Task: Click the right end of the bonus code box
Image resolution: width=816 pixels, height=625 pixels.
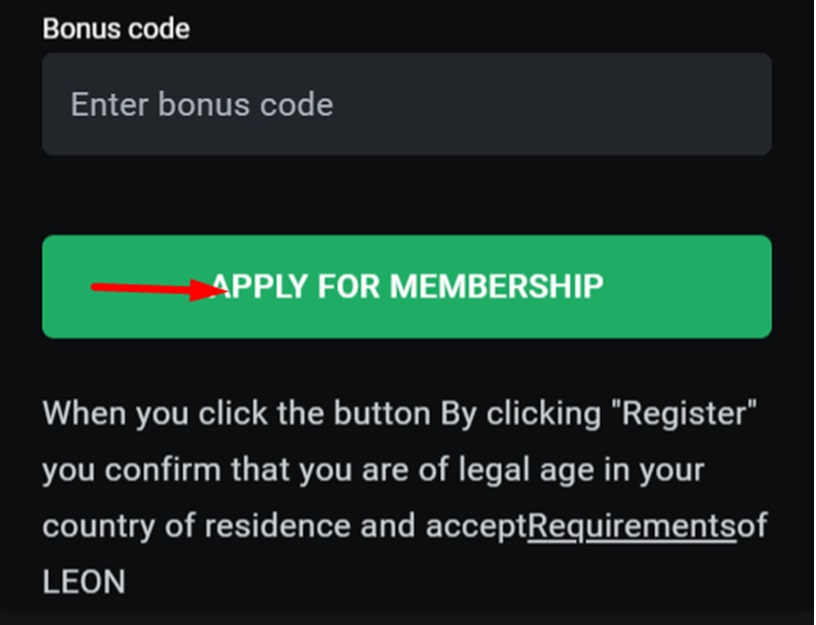Action: [740, 105]
